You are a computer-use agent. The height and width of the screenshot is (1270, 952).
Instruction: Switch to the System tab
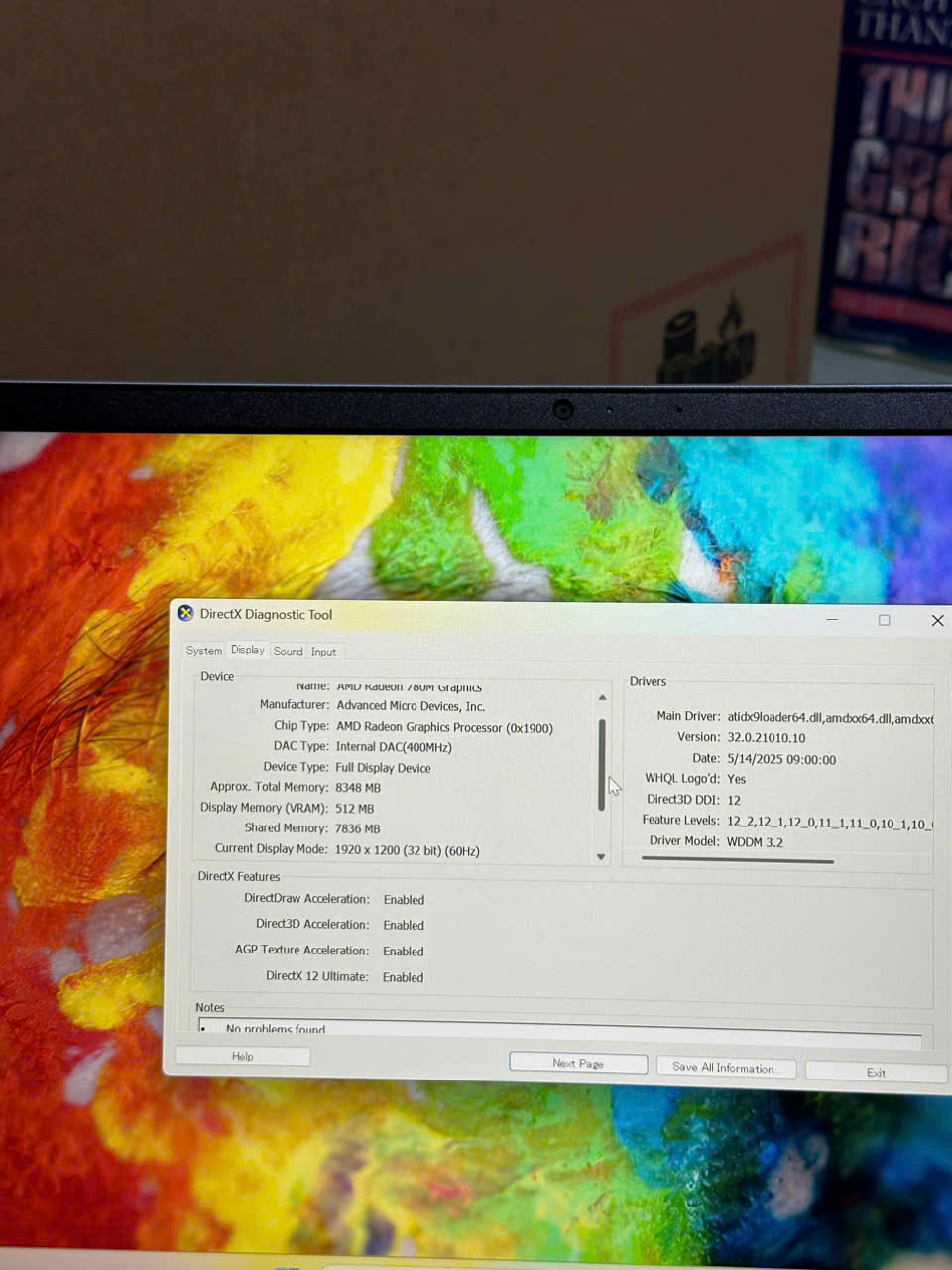pos(204,651)
